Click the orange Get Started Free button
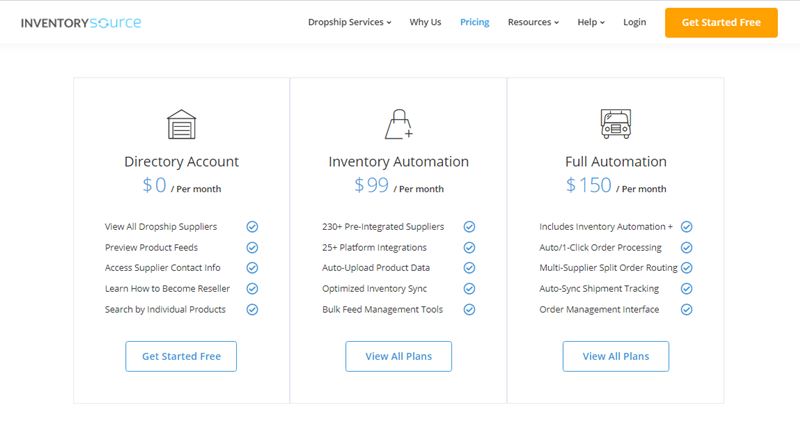800x430 pixels. click(x=721, y=22)
